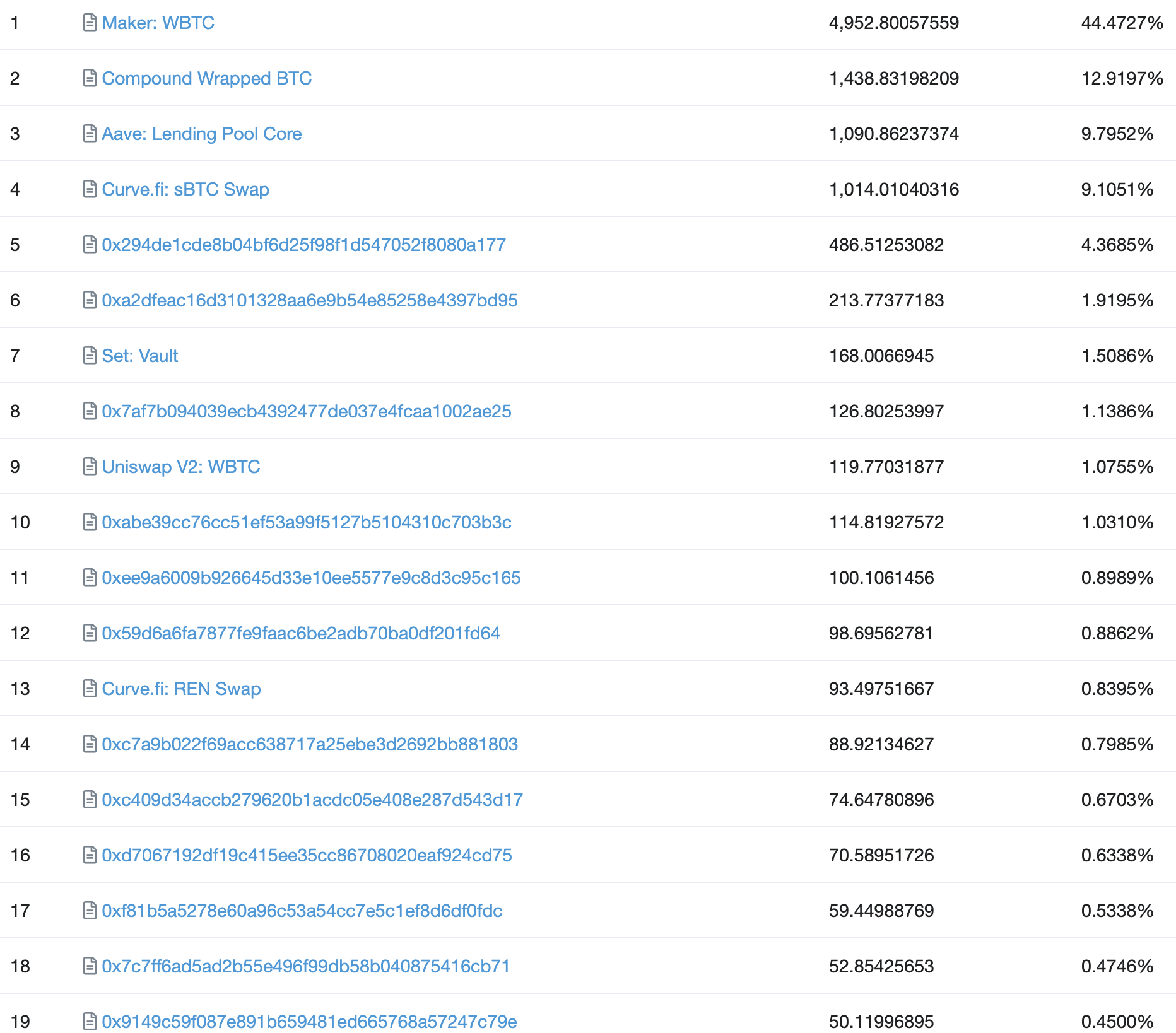This screenshot has width=1176, height=1033.
Task: Click contract icon beside 0xabe39cc76cc5 address
Action: pyautogui.click(x=90, y=522)
